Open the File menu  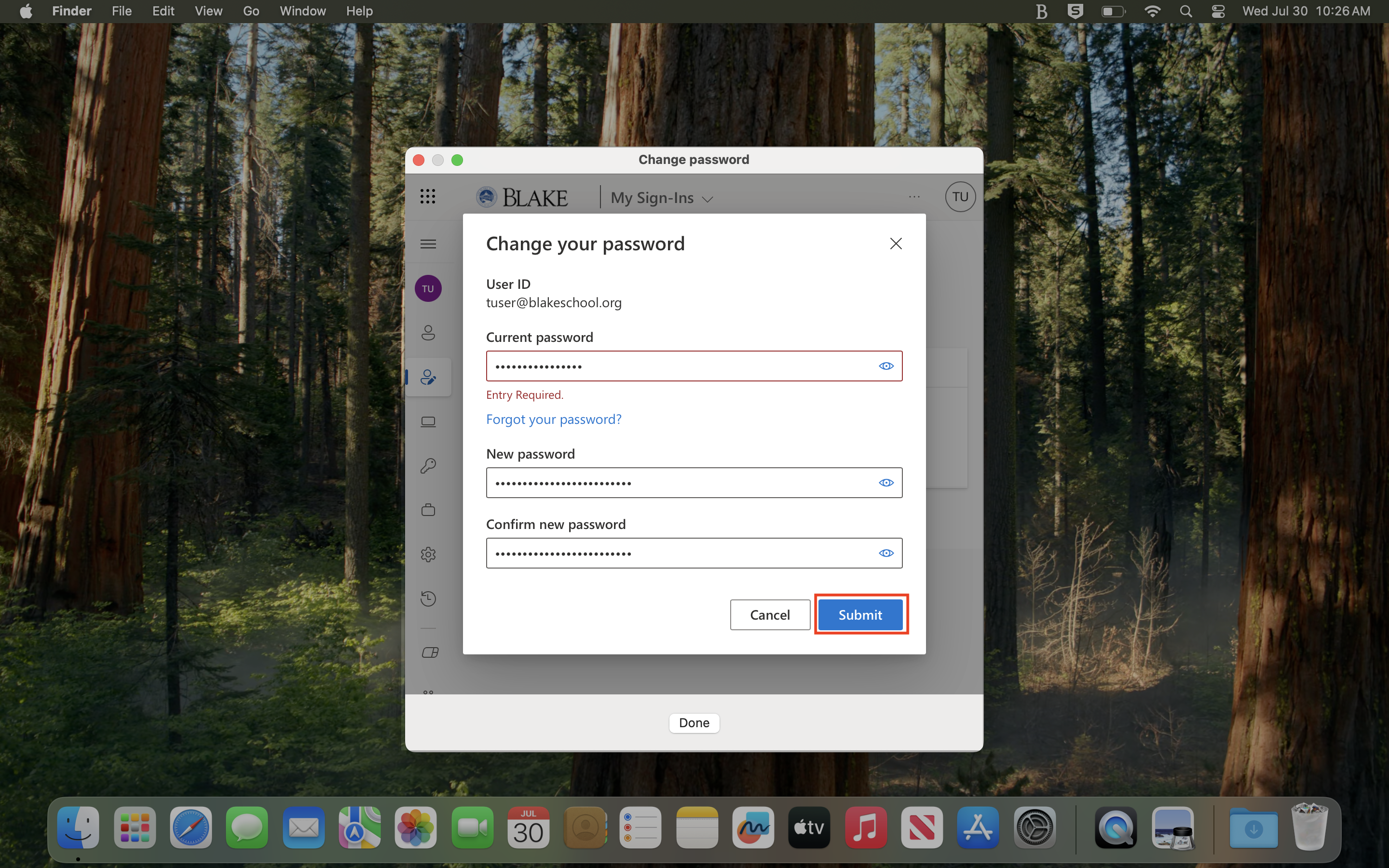click(x=122, y=11)
